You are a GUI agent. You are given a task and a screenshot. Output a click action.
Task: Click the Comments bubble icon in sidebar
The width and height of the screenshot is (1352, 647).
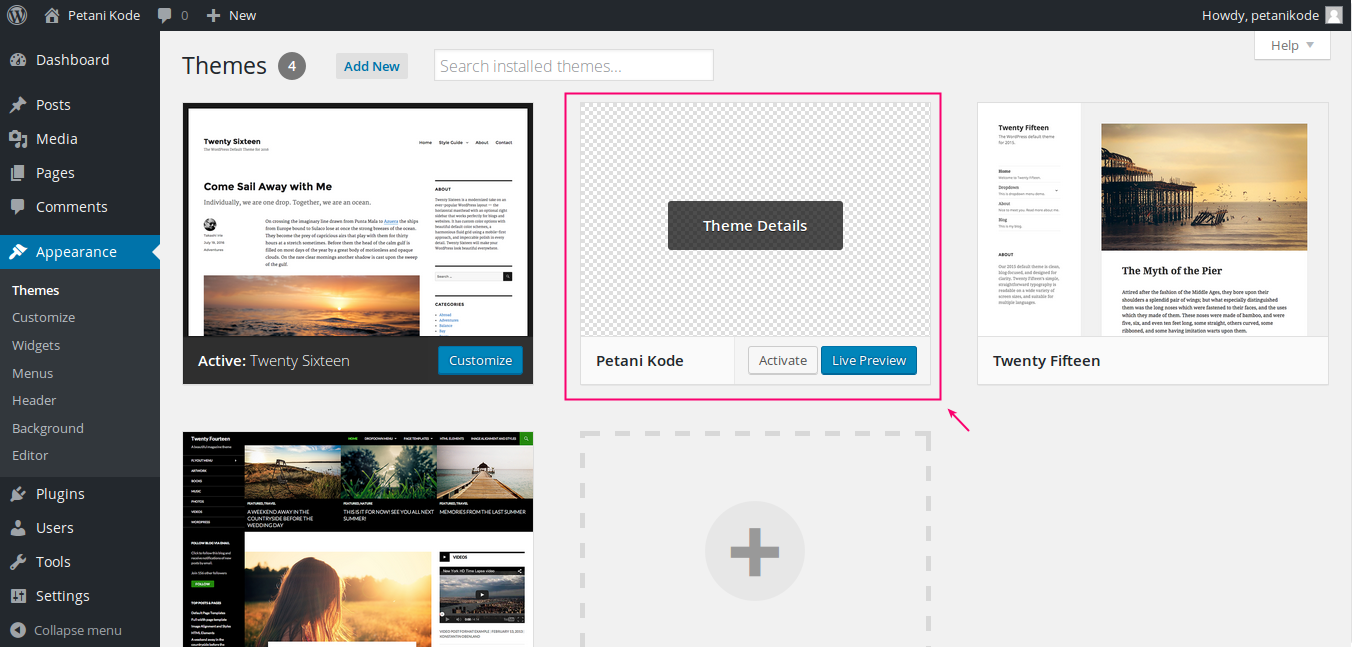coord(18,207)
